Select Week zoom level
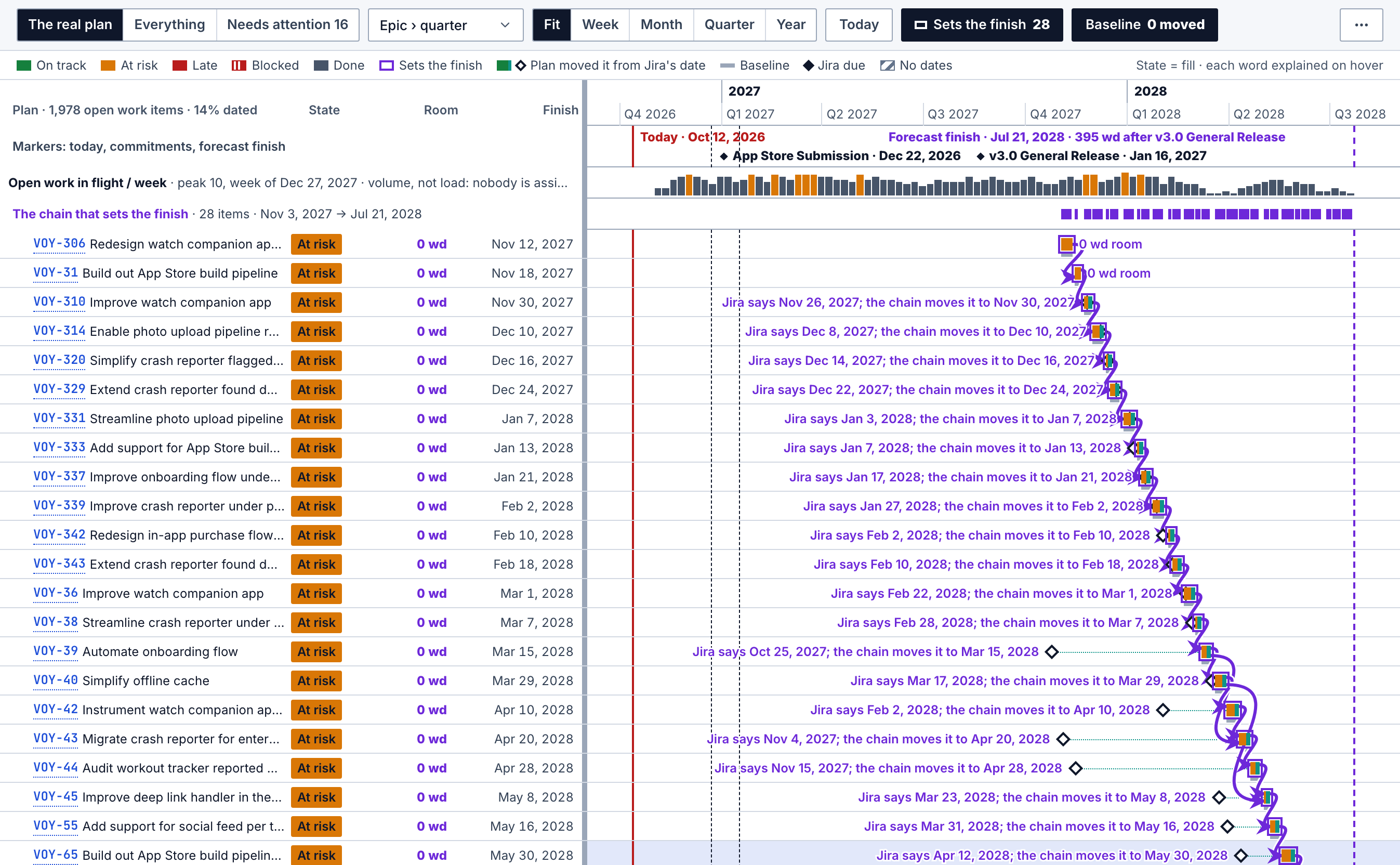The height and width of the screenshot is (865, 1400). pyautogui.click(x=600, y=24)
